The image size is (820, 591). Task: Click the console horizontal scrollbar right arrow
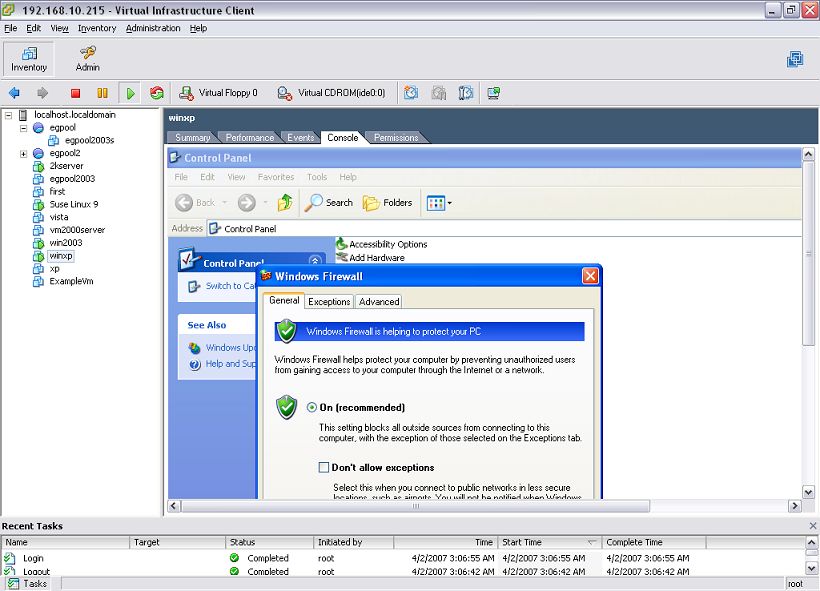(x=795, y=506)
